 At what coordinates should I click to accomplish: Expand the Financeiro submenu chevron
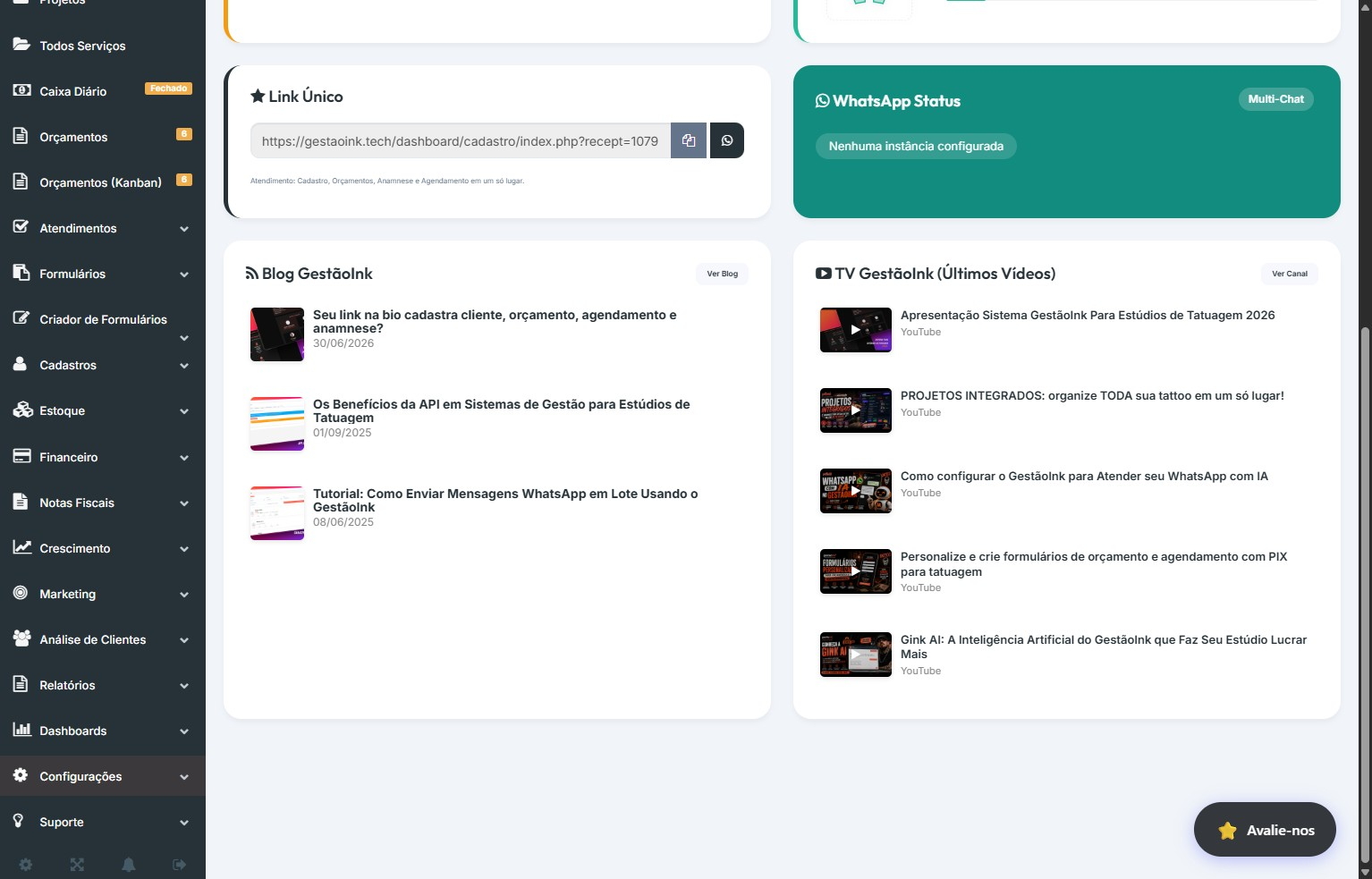(184, 458)
